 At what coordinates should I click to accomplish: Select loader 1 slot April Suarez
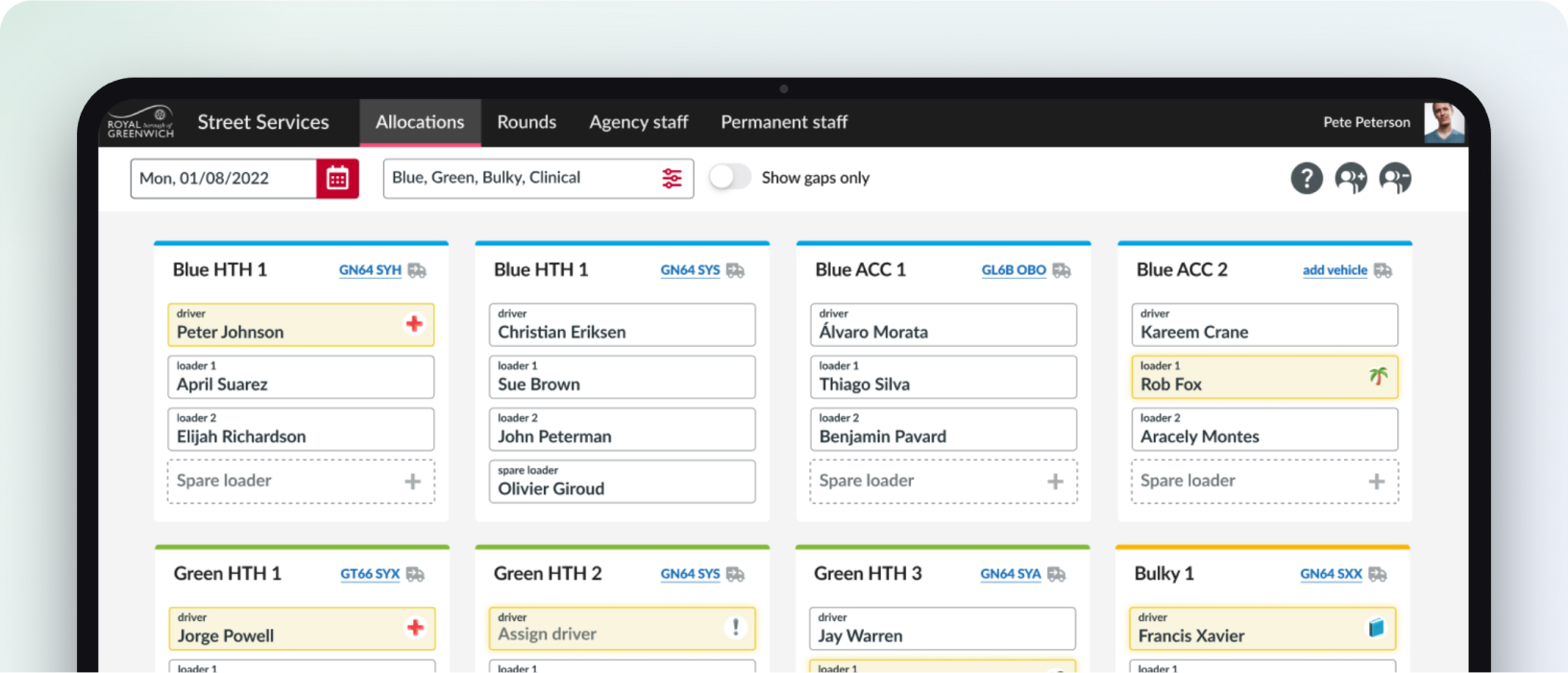[301, 377]
